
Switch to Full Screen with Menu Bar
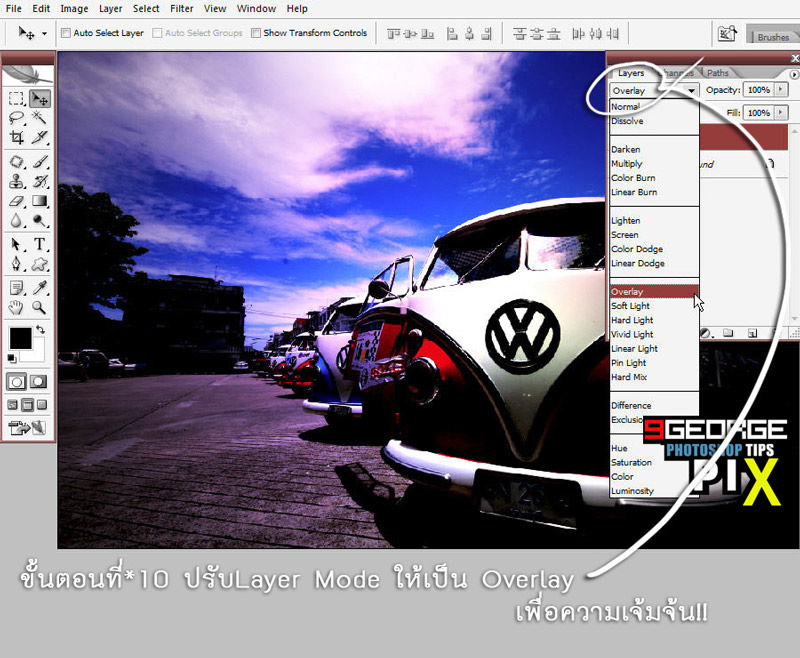pos(28,406)
